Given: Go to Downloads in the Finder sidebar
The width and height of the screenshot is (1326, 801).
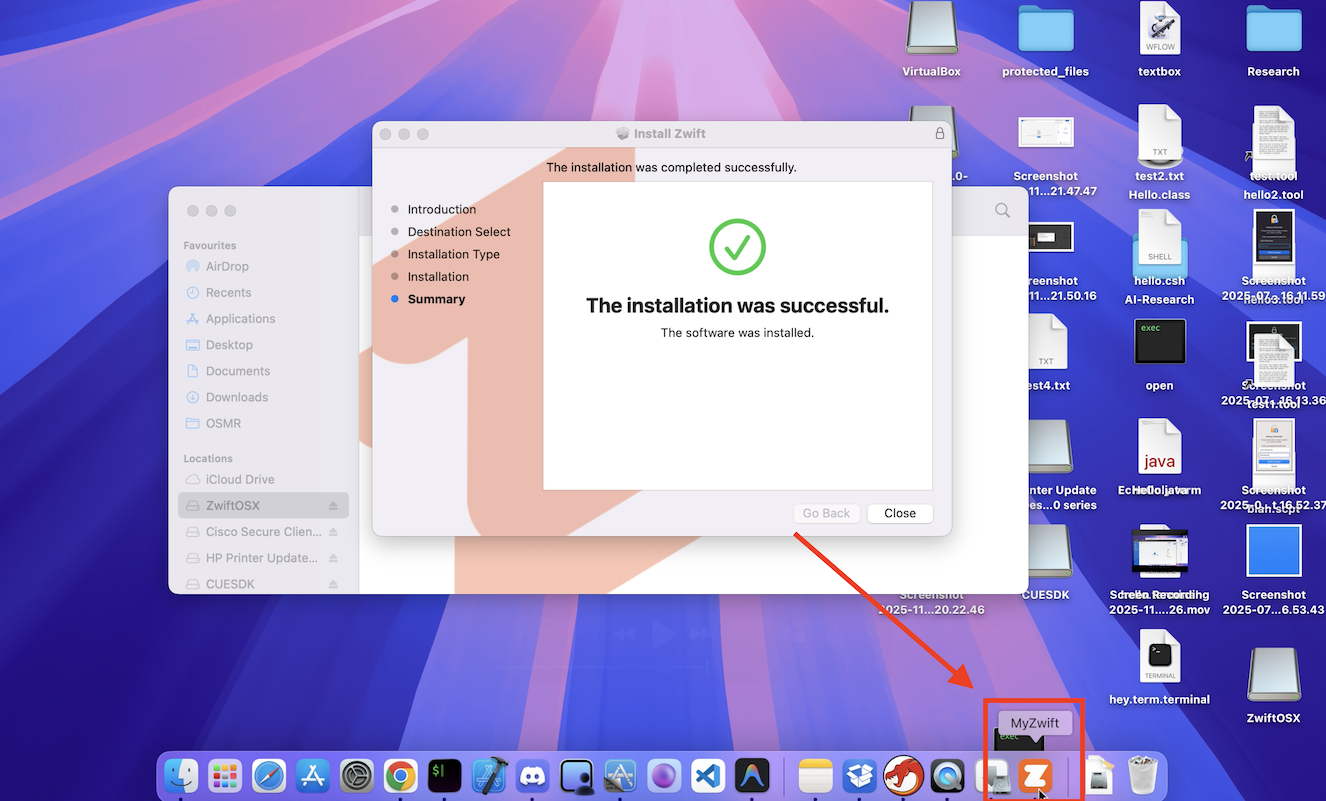Looking at the screenshot, I should coord(236,397).
